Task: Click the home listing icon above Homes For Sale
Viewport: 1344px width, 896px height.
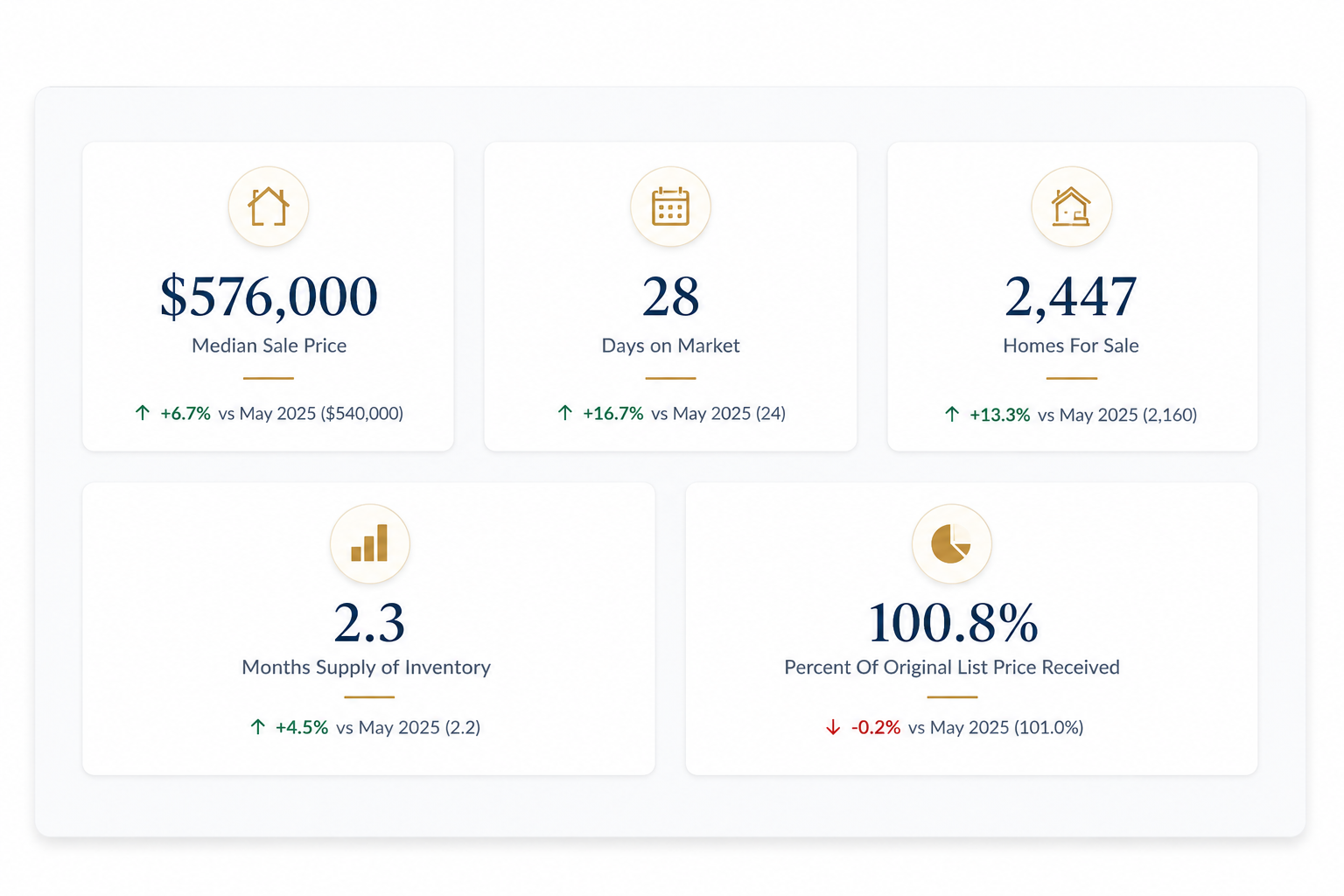Action: pos(1071,206)
